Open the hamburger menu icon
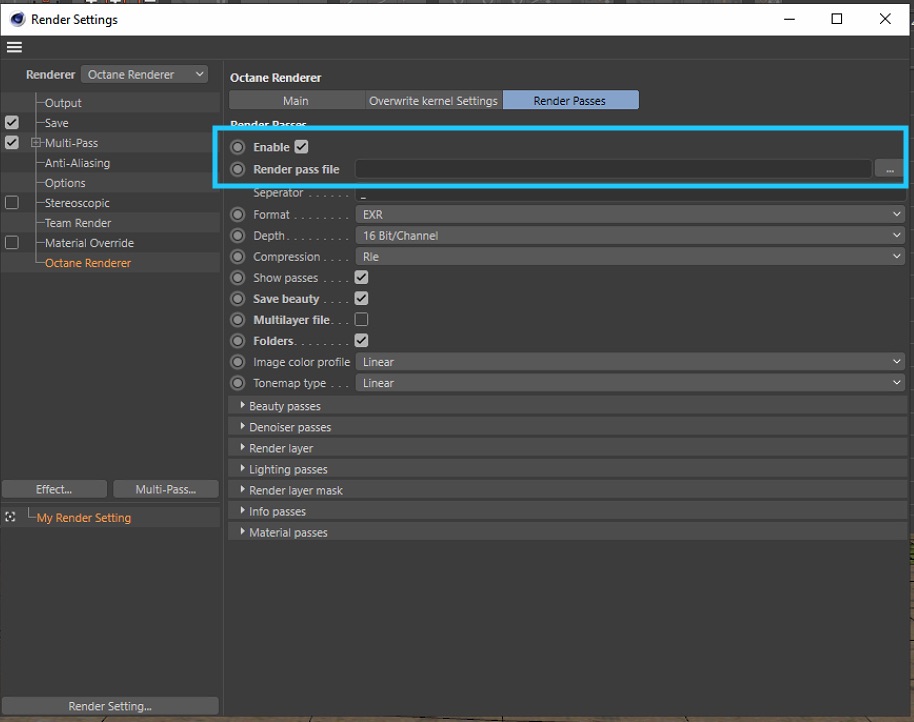 [x=14, y=47]
